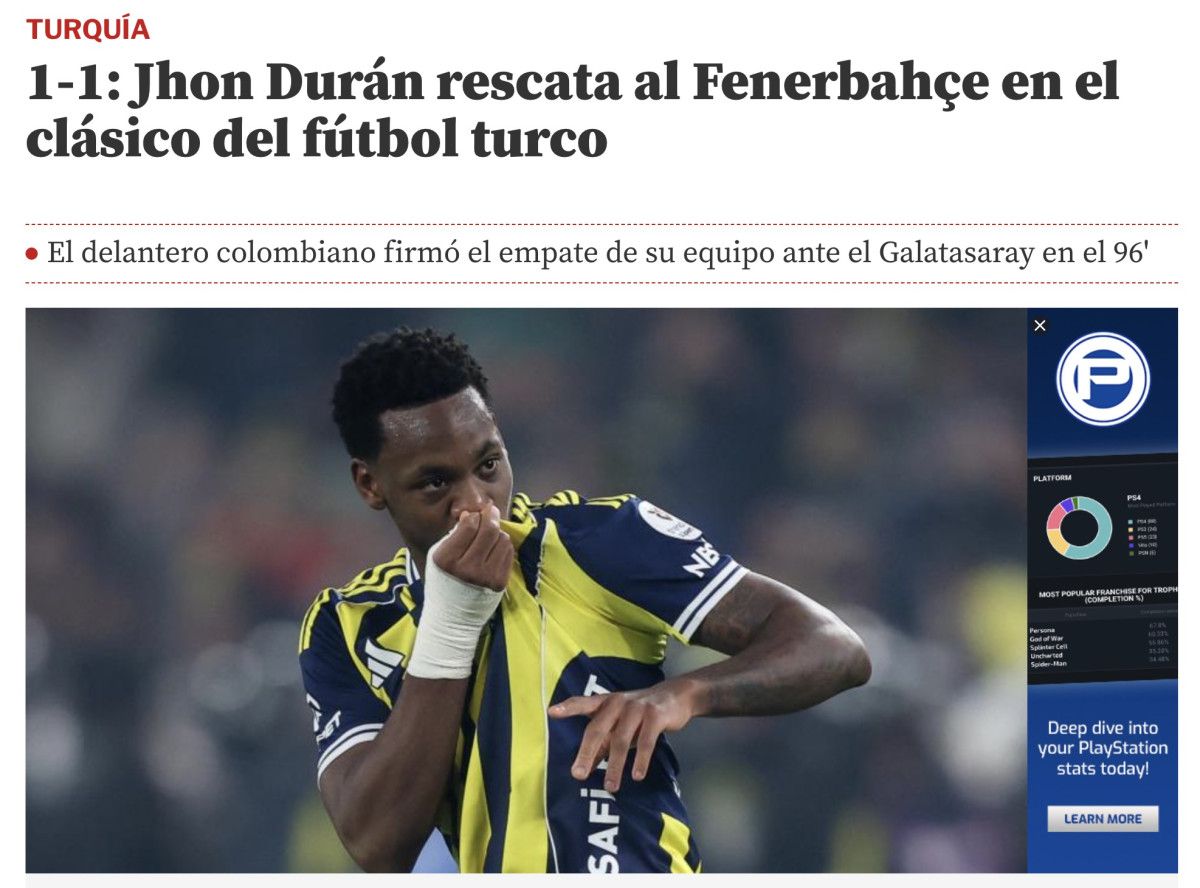Click the Adidas logo on the jersey

coord(385,660)
